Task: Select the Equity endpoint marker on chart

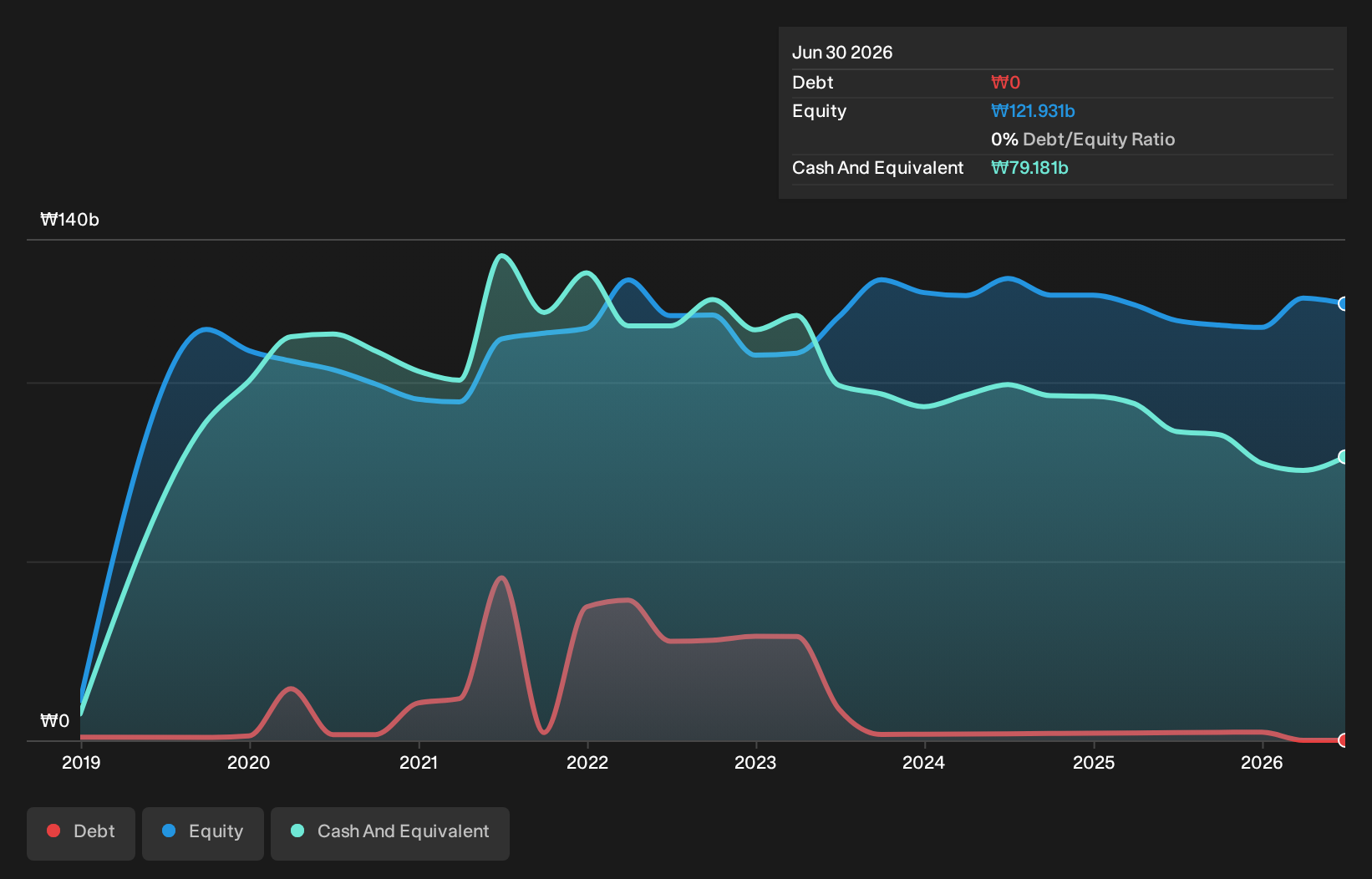Action: [1344, 303]
